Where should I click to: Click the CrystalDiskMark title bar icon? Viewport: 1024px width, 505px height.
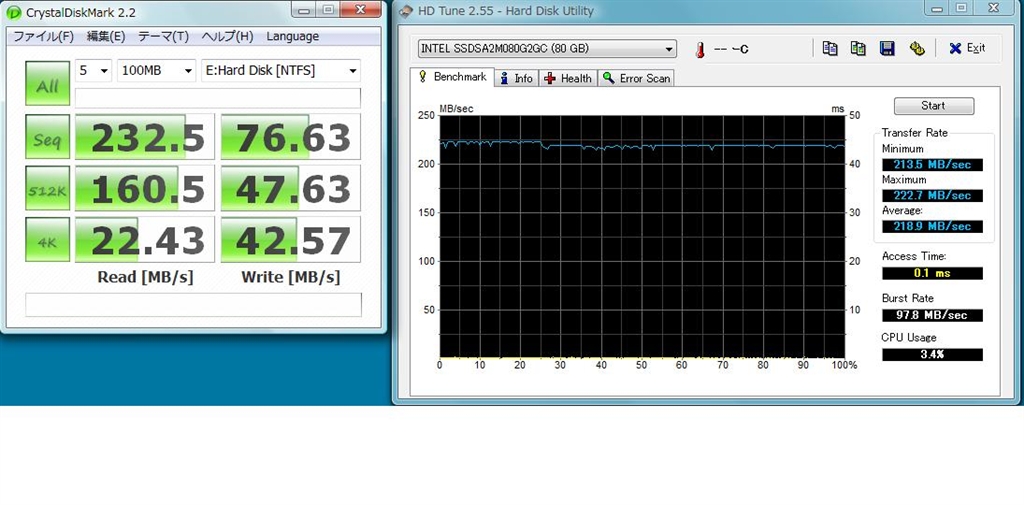[x=14, y=12]
